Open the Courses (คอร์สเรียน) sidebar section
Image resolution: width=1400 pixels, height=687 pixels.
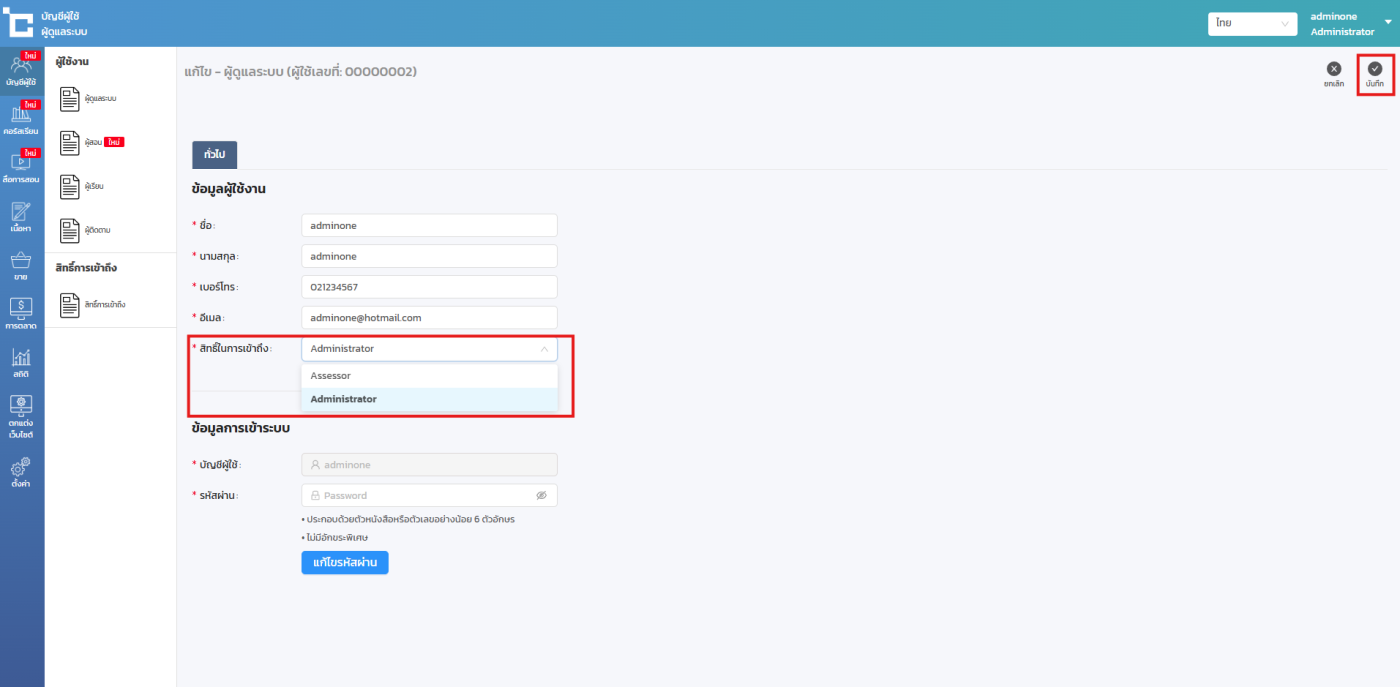tap(21, 119)
